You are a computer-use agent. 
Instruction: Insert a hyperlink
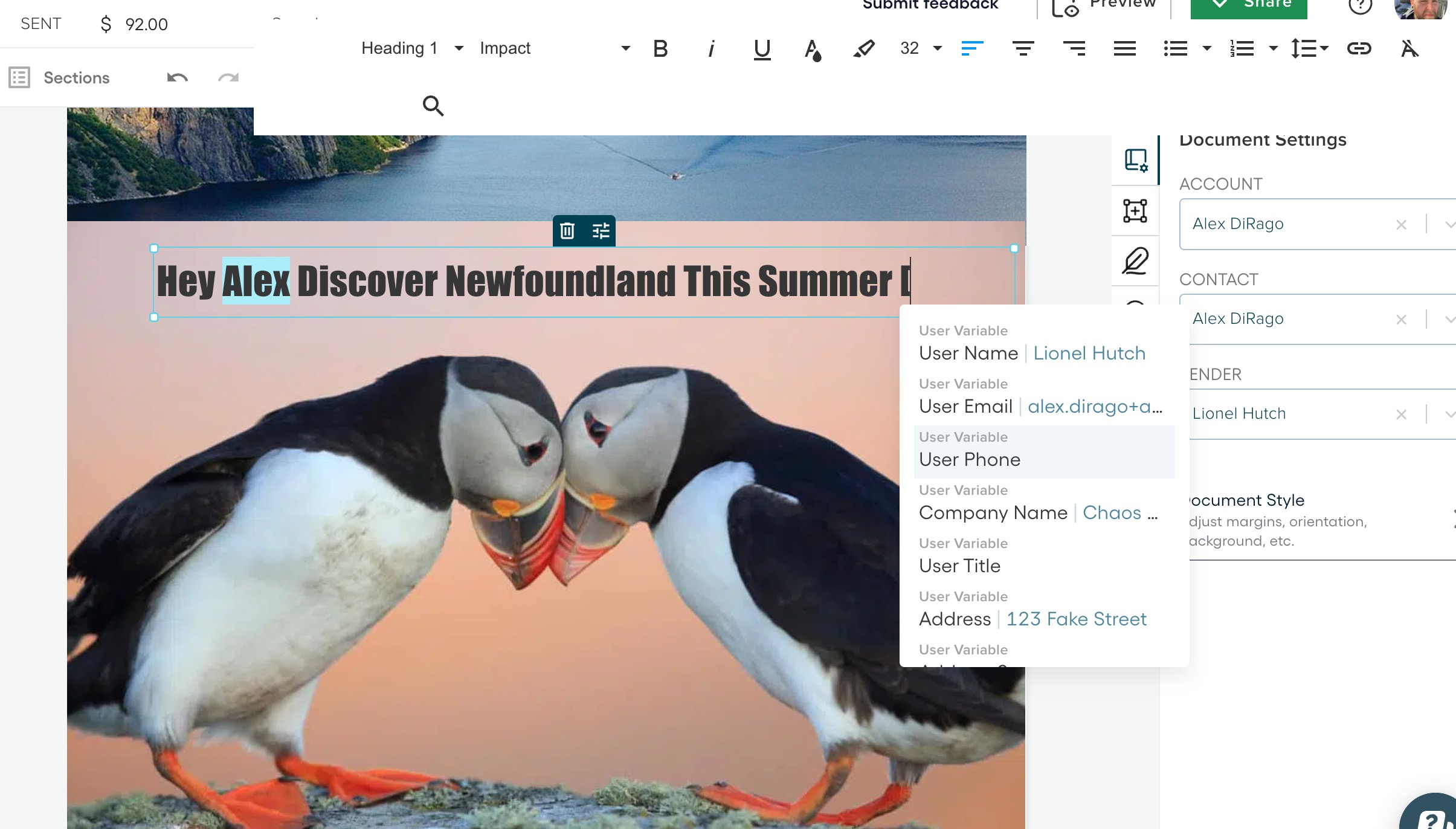1359,48
